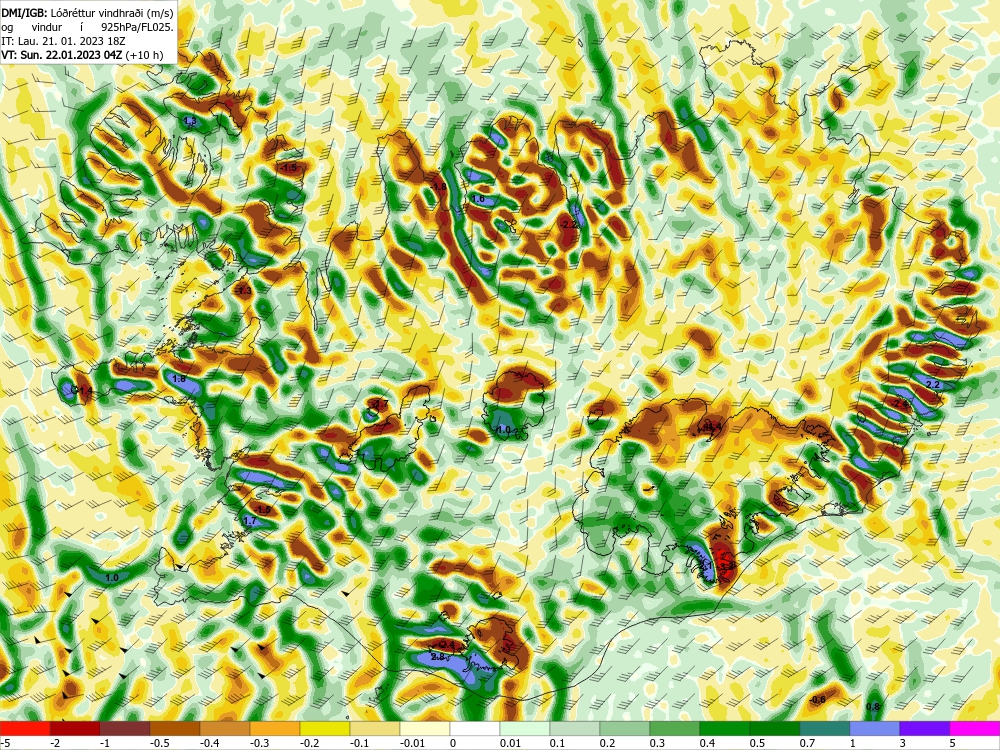This screenshot has width=1000, height=750.
Task: Click the '1.7' value on the map
Action: [x=250, y=521]
